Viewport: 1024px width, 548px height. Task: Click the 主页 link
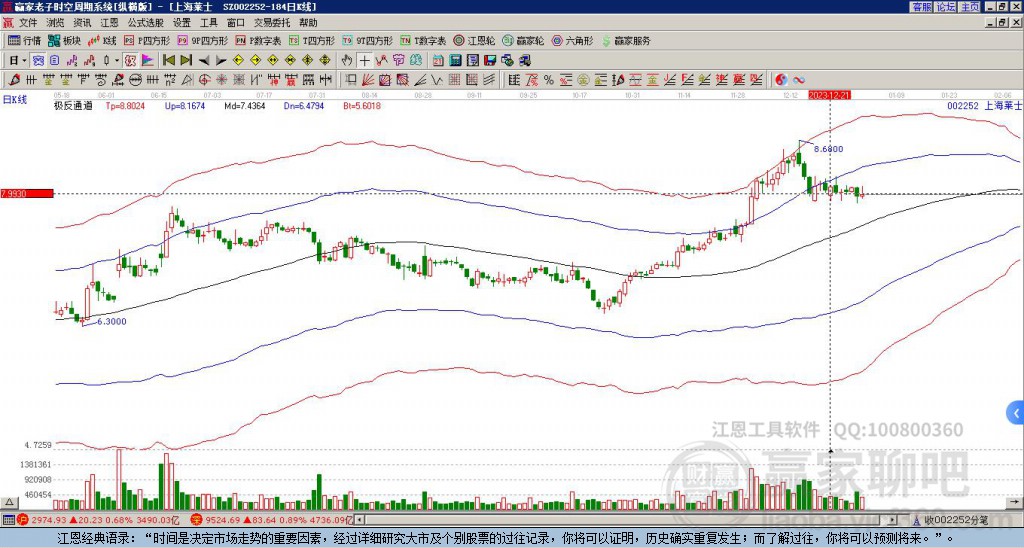(969, 7)
